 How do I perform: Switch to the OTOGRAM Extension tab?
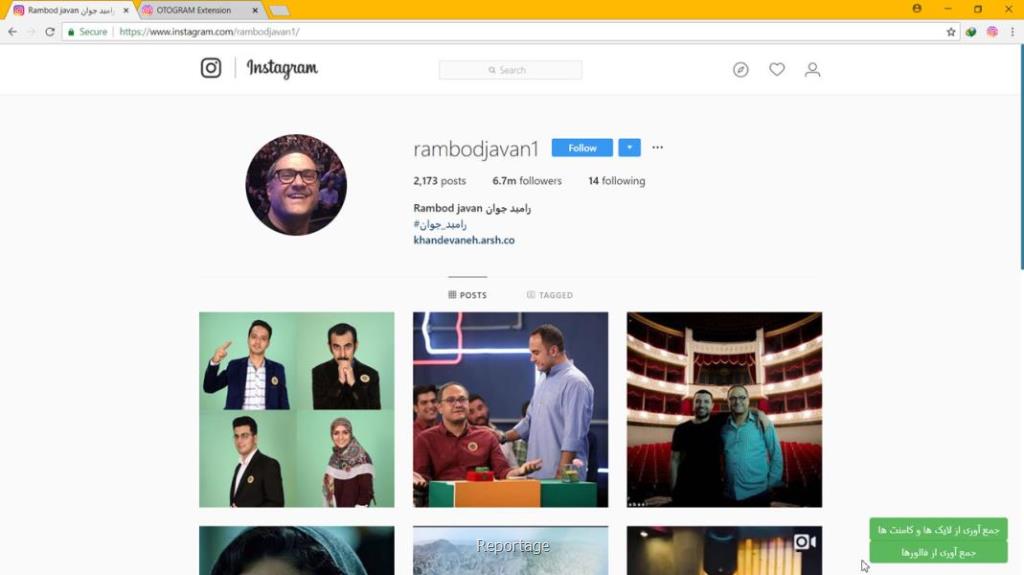[193, 10]
